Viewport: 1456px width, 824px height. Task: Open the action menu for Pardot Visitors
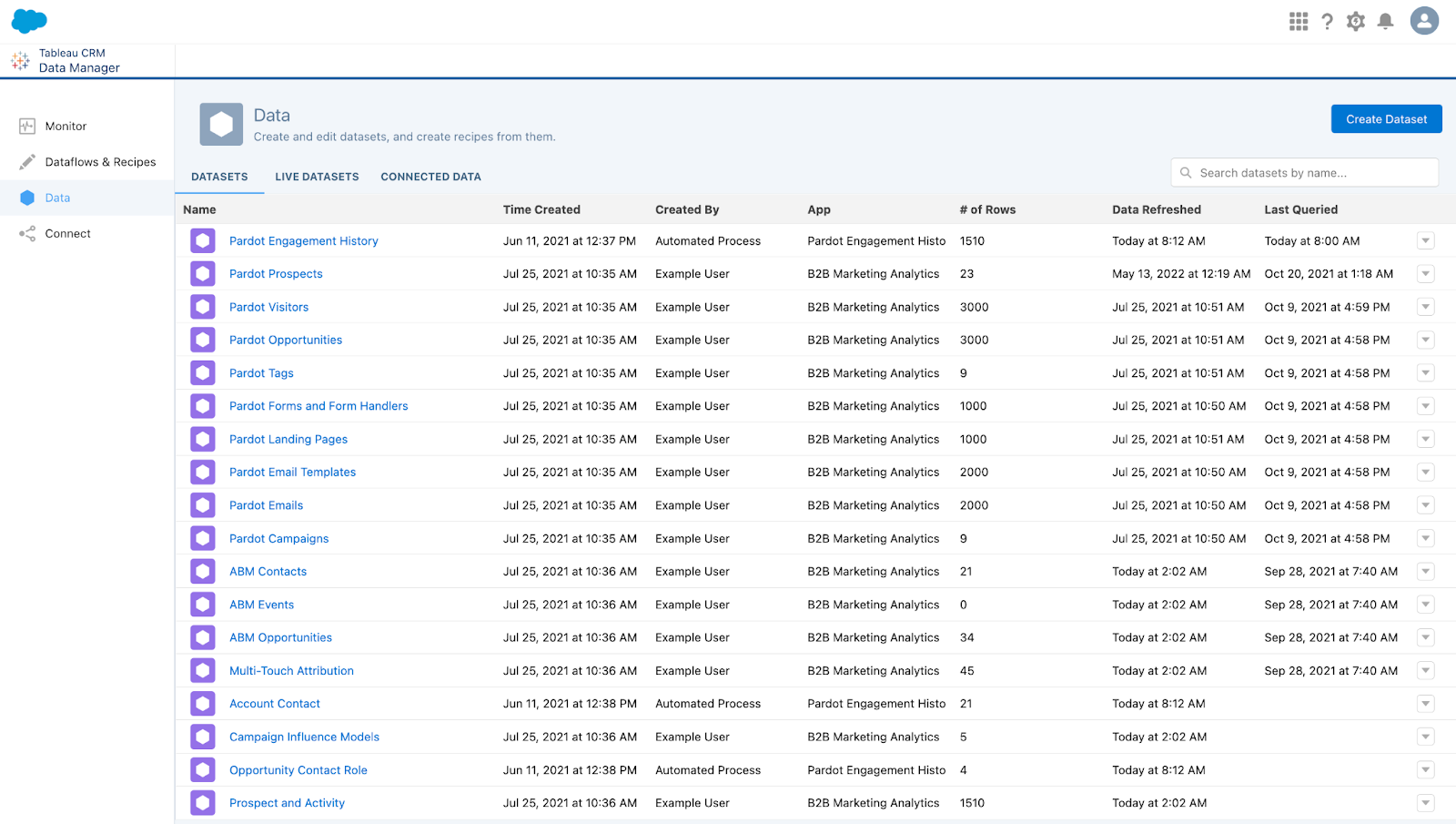tap(1426, 307)
